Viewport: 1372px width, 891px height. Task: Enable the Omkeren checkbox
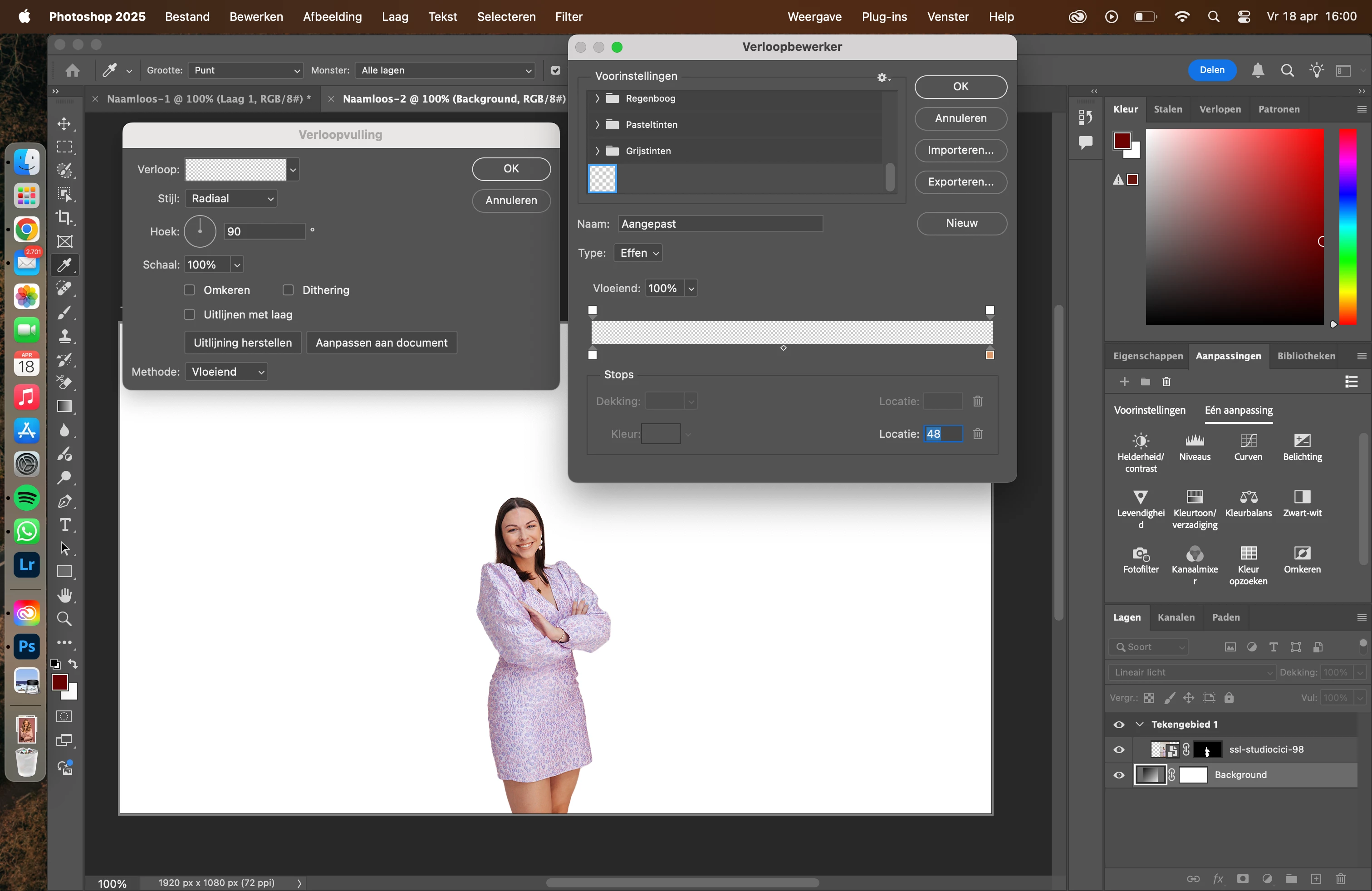(x=189, y=290)
